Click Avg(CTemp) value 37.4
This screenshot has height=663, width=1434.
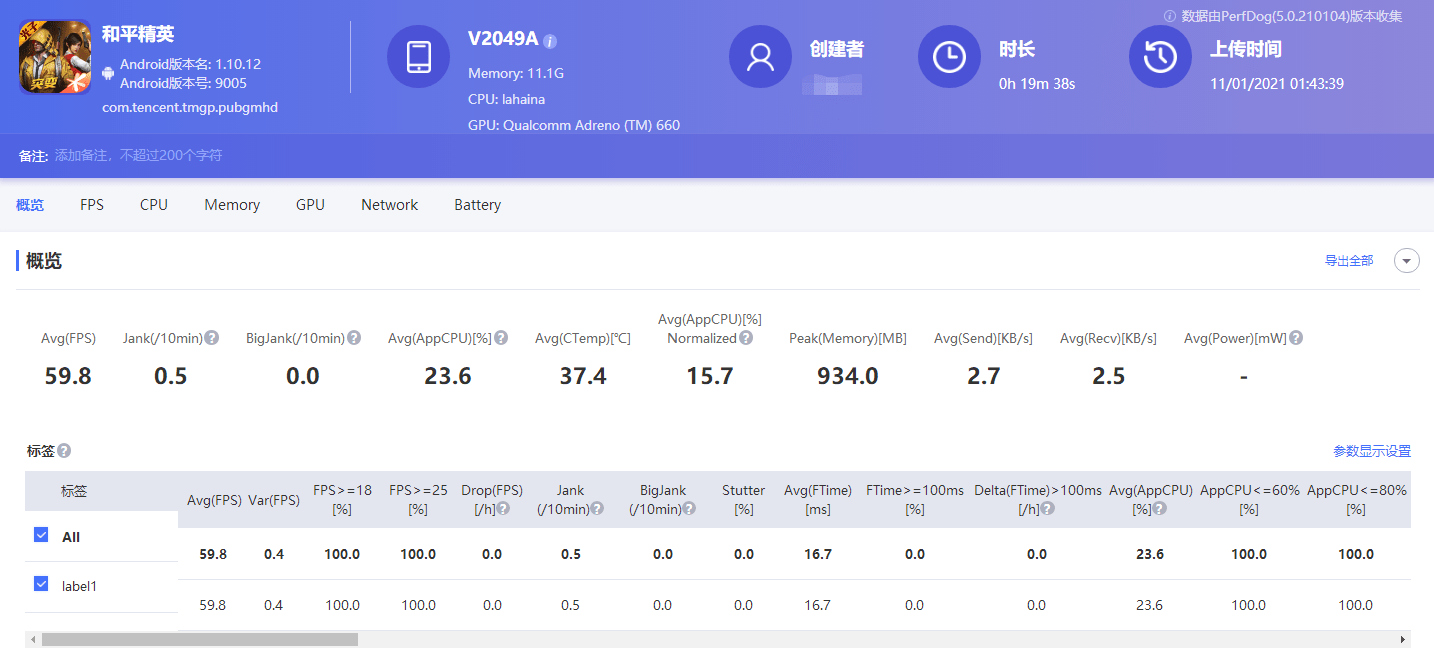583,376
